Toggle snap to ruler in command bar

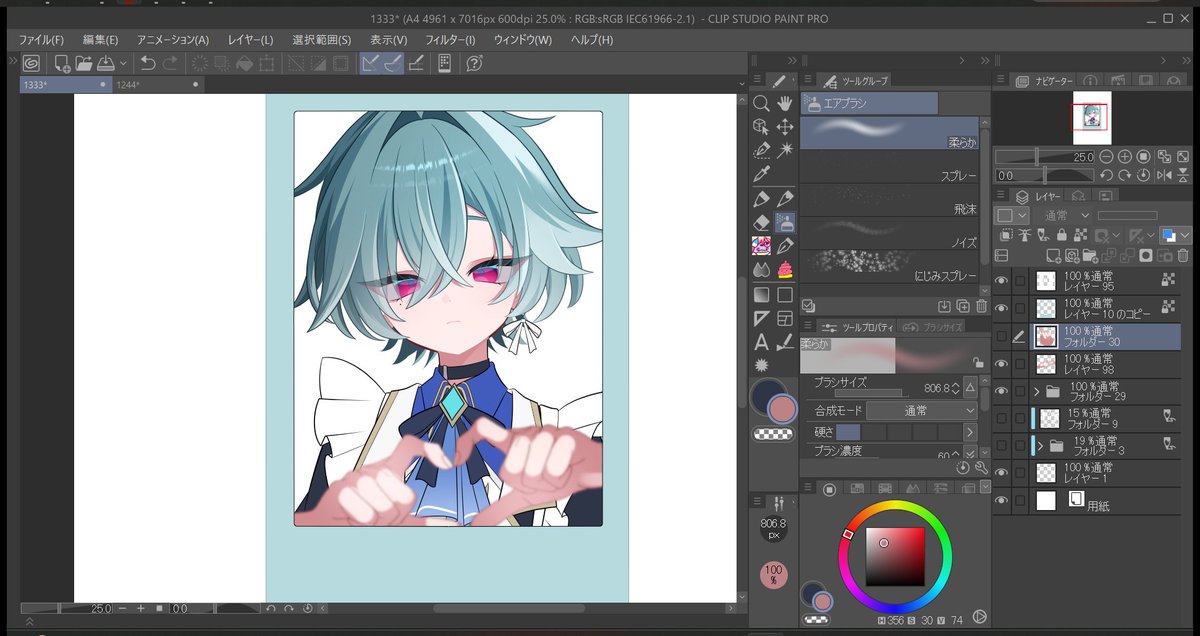[x=370, y=63]
